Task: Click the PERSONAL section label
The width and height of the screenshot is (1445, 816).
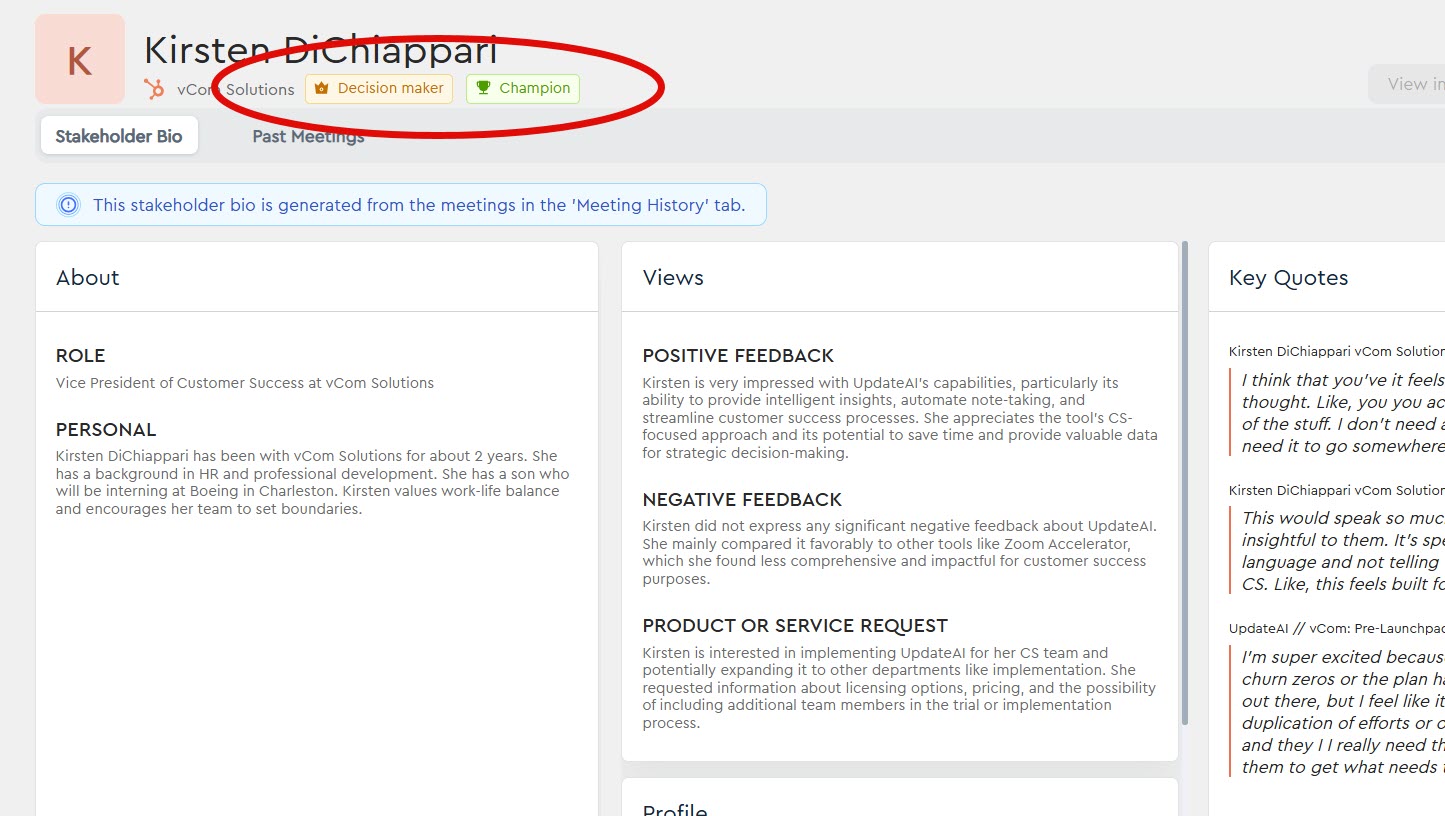Action: pyautogui.click(x=106, y=430)
